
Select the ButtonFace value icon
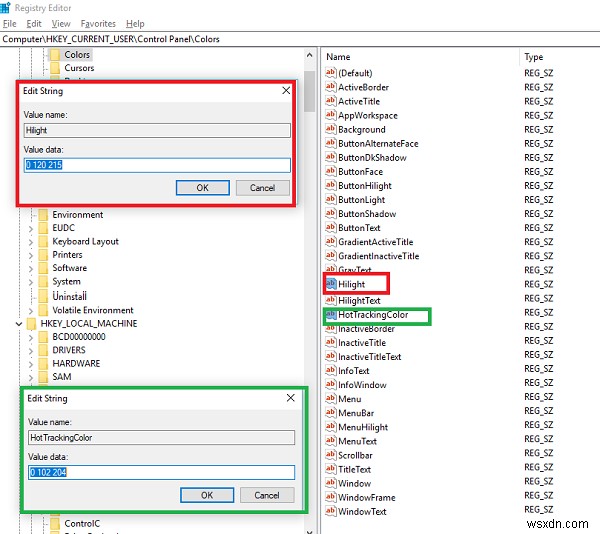coord(330,171)
